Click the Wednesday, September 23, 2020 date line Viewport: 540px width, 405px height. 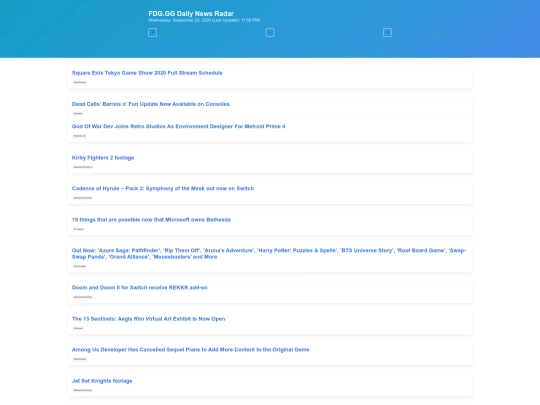(x=204, y=20)
